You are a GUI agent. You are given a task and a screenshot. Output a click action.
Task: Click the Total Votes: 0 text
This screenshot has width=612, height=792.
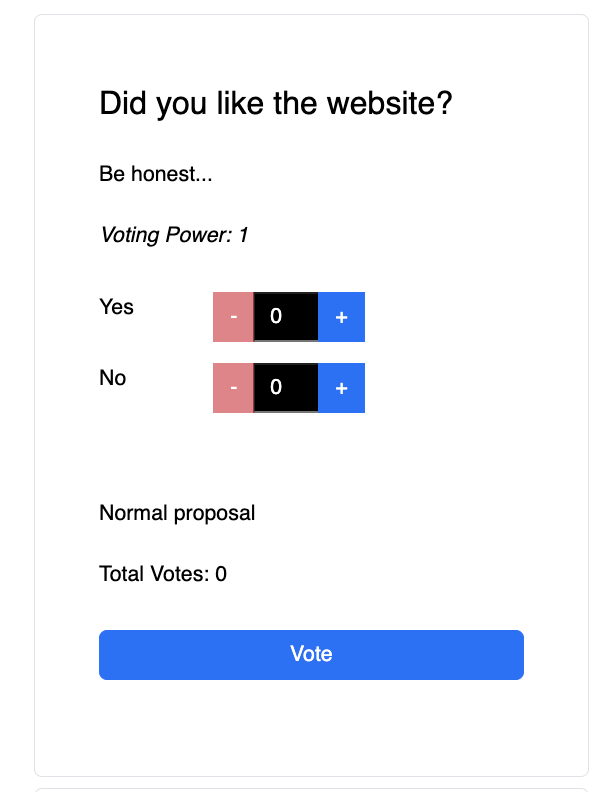click(x=163, y=574)
